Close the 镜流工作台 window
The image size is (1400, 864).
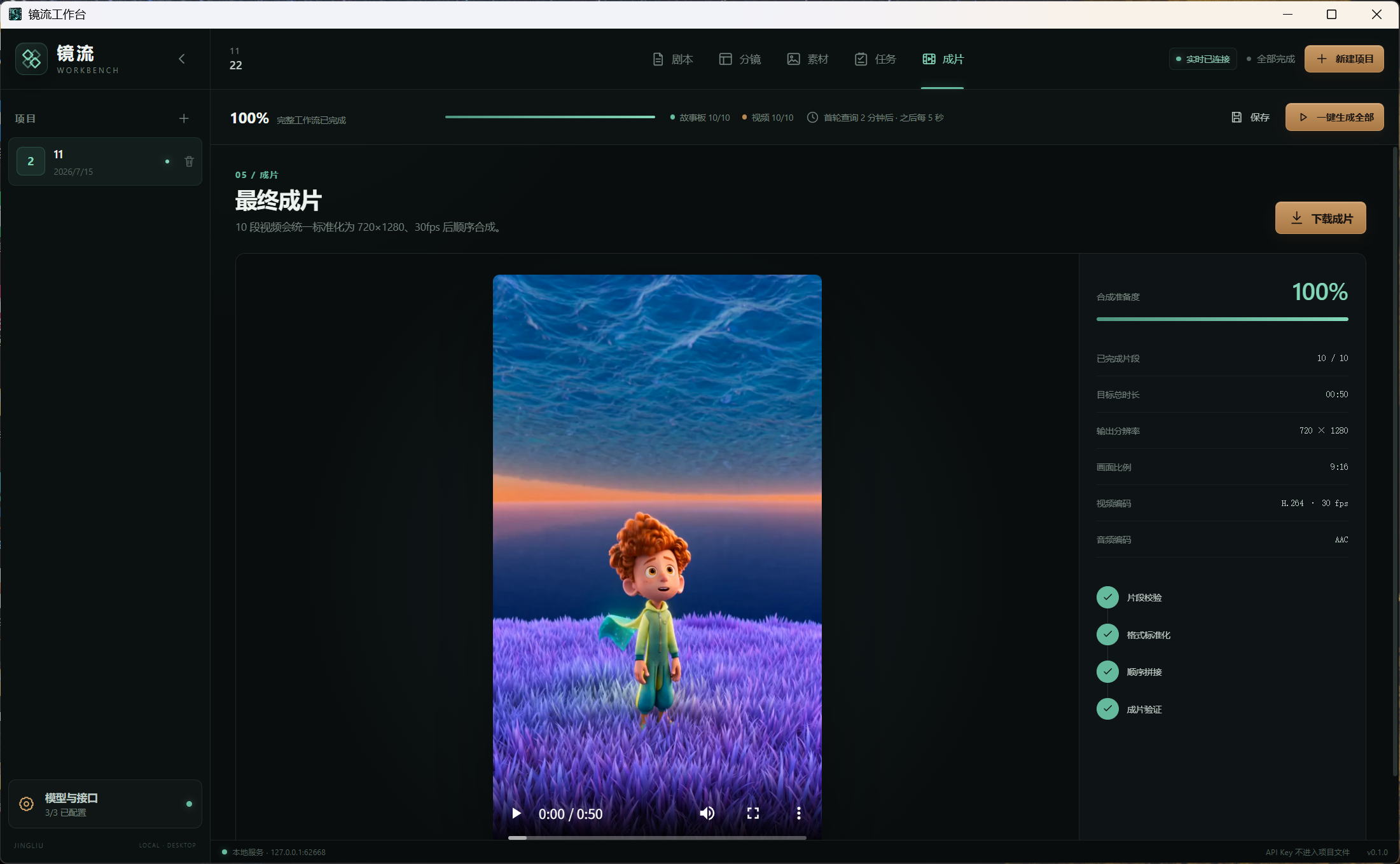click(x=1376, y=14)
